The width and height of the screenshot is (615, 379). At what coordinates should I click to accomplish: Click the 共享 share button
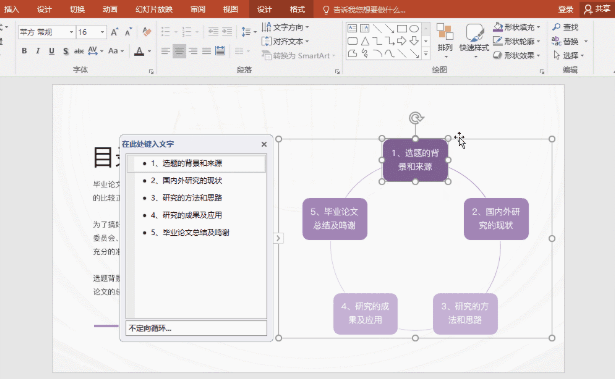pyautogui.click(x=597, y=9)
